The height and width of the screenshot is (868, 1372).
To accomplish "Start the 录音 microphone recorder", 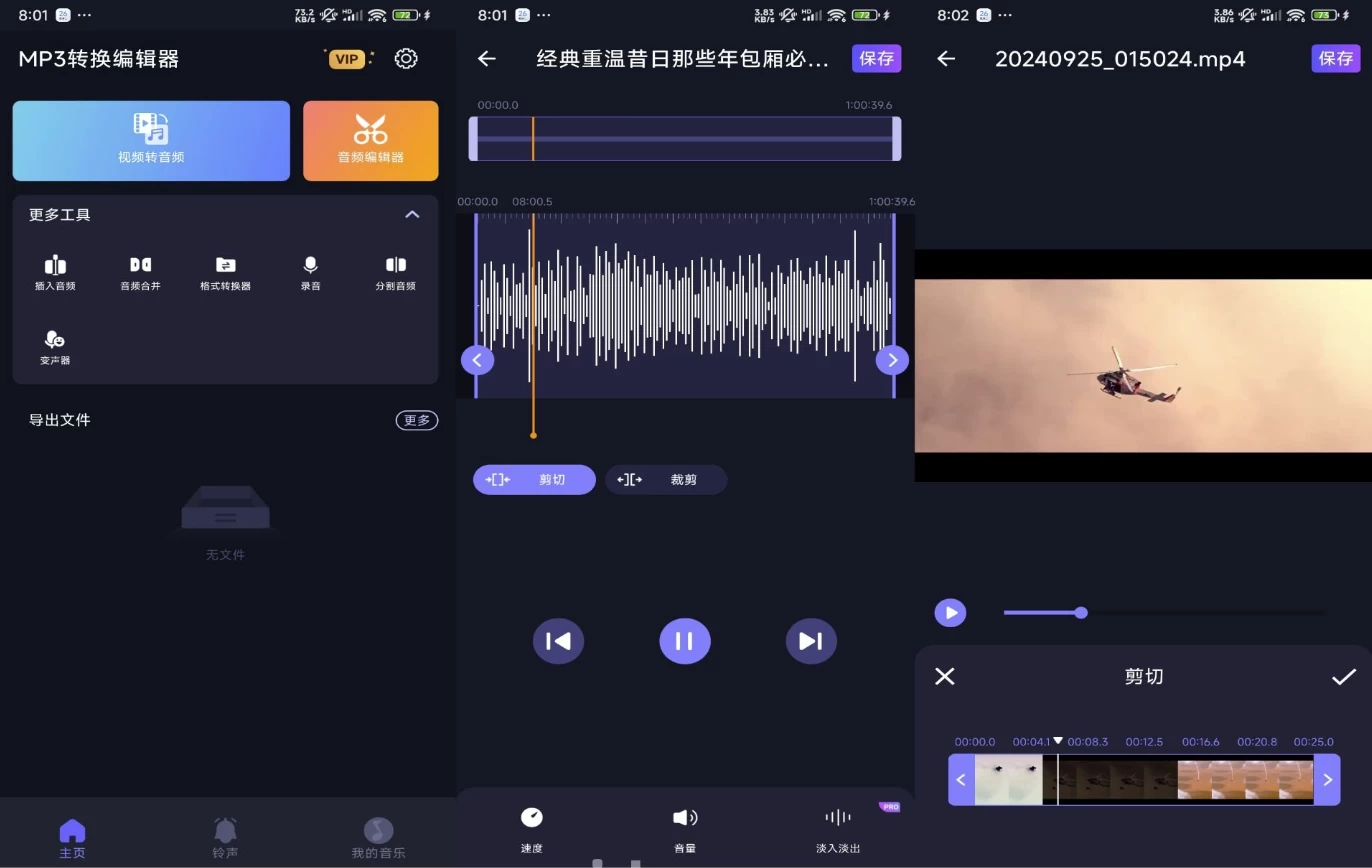I will 310,272.
